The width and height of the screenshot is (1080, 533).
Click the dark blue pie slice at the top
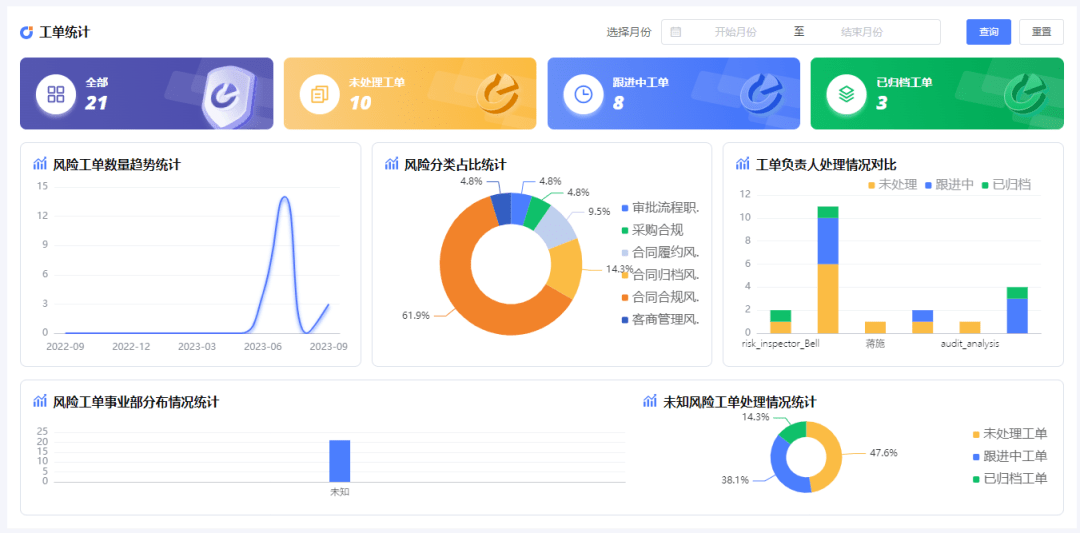coord(501,207)
